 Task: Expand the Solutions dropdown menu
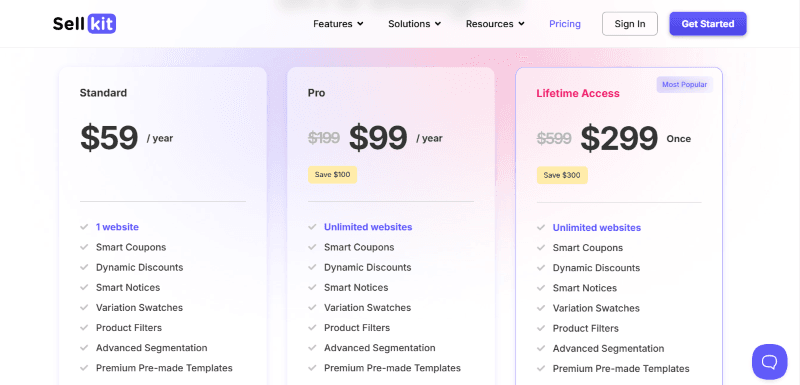[414, 24]
